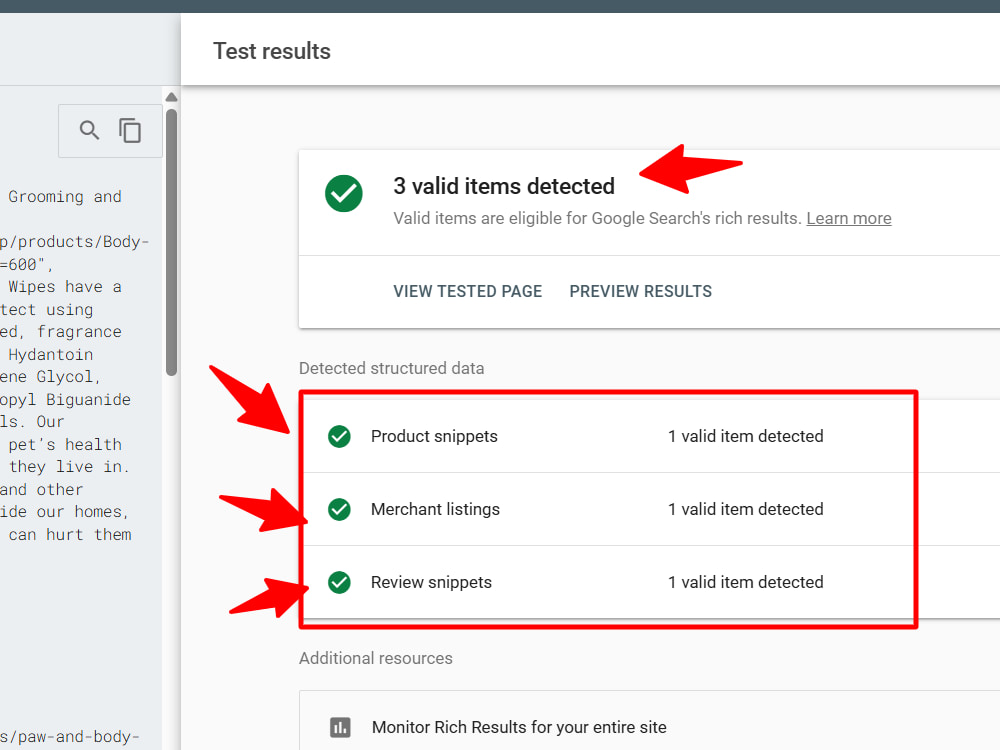Click the Product snippets green check icon
Viewport: 1000px width, 750px height.
pyautogui.click(x=339, y=436)
